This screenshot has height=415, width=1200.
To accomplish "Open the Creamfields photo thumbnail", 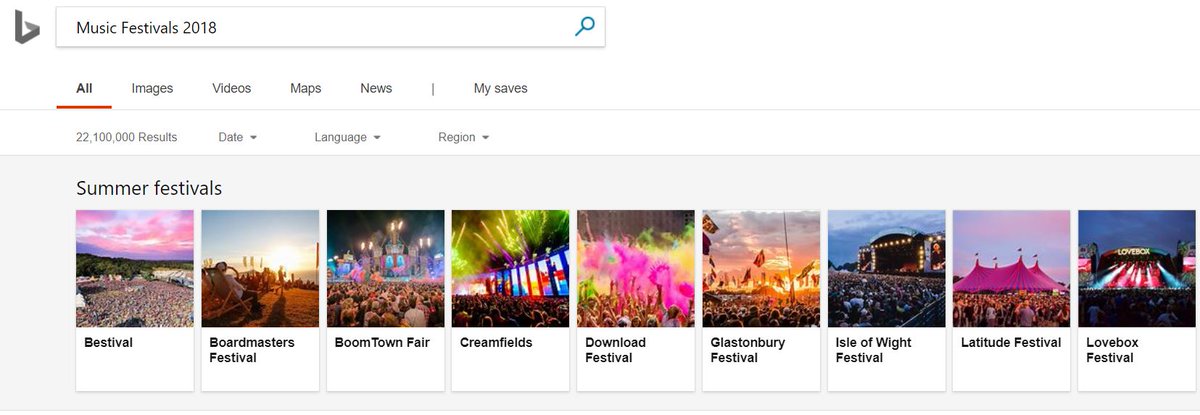I will [511, 268].
